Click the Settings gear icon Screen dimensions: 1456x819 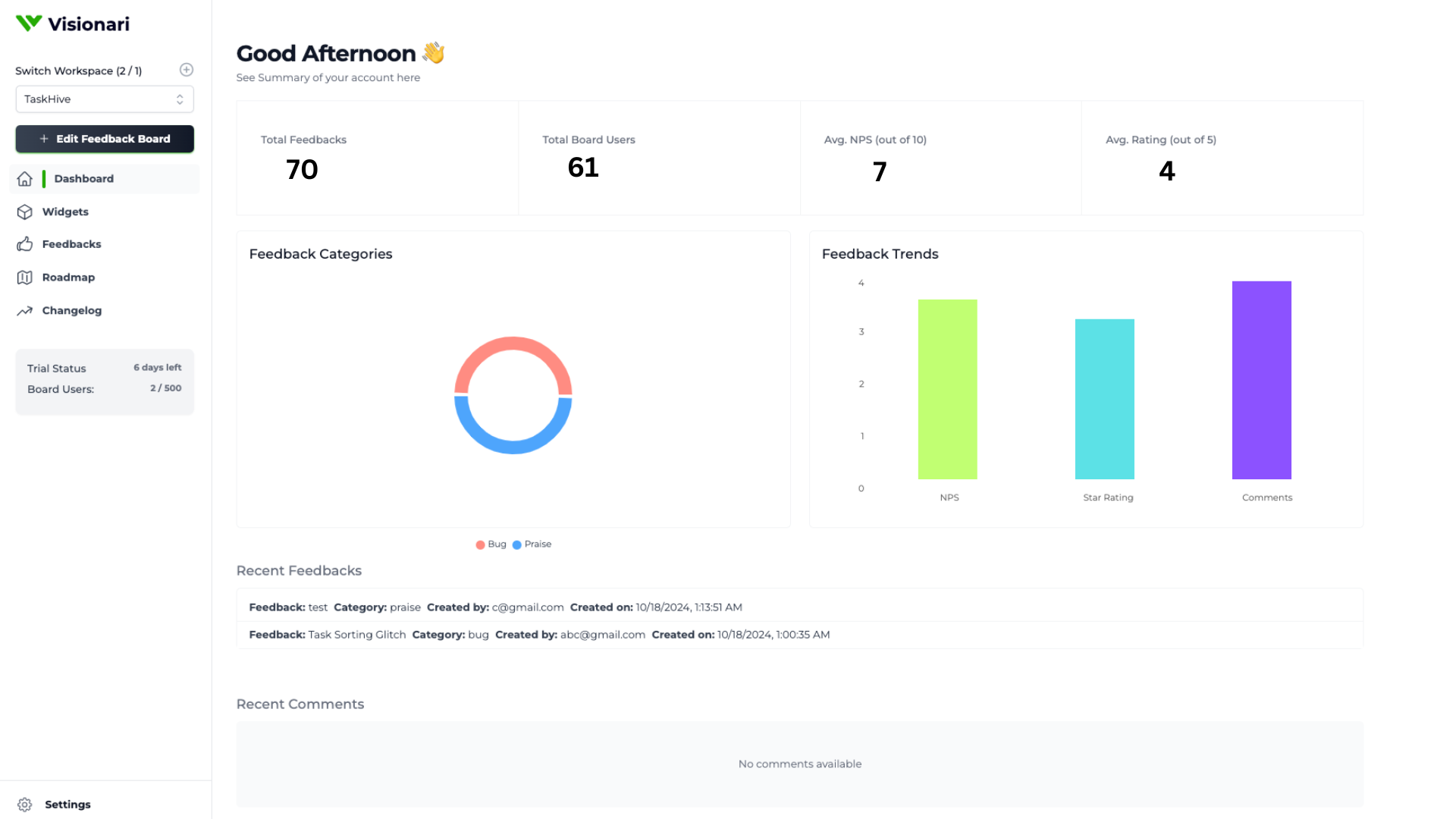25,805
